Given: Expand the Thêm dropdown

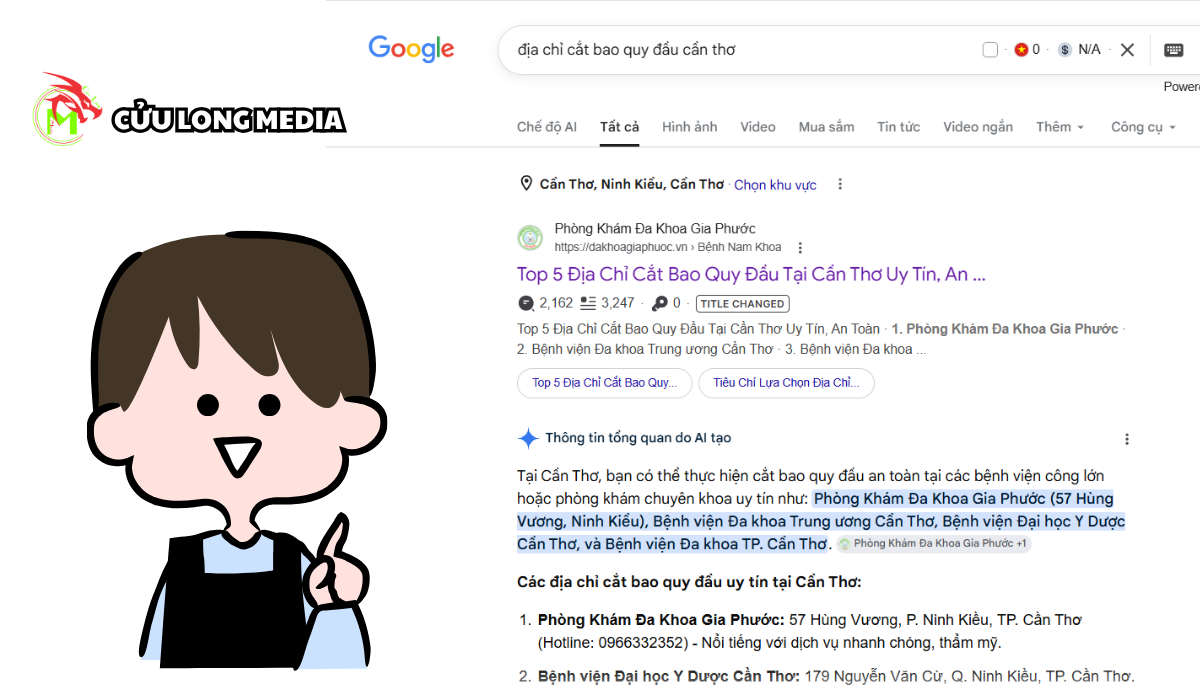Looking at the screenshot, I should pyautogui.click(x=1060, y=127).
